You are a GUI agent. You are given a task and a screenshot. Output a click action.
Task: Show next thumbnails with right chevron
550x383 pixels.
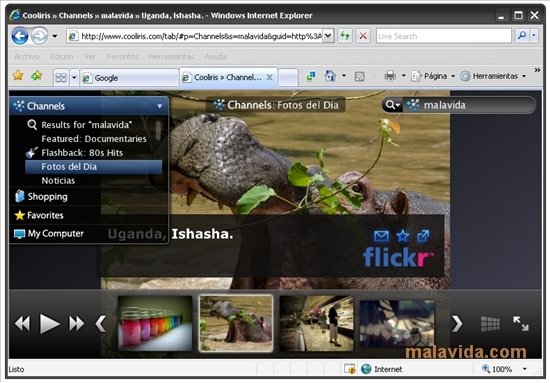457,323
